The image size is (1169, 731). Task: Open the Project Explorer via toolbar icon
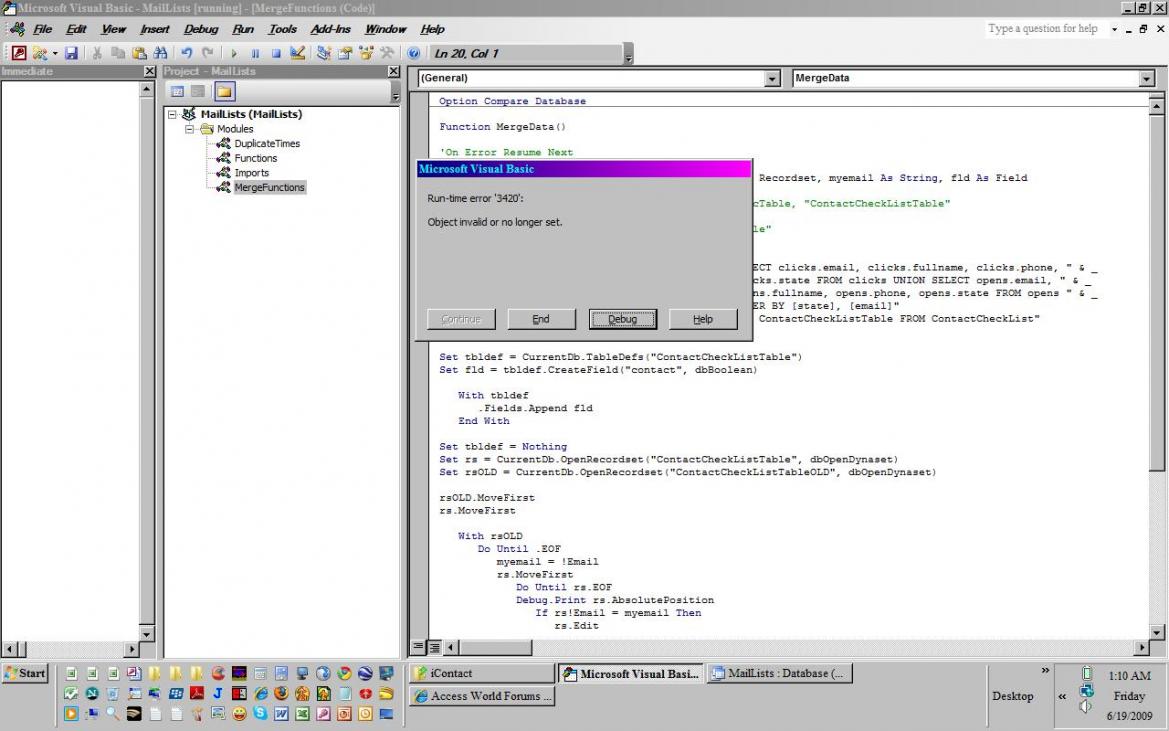324,53
